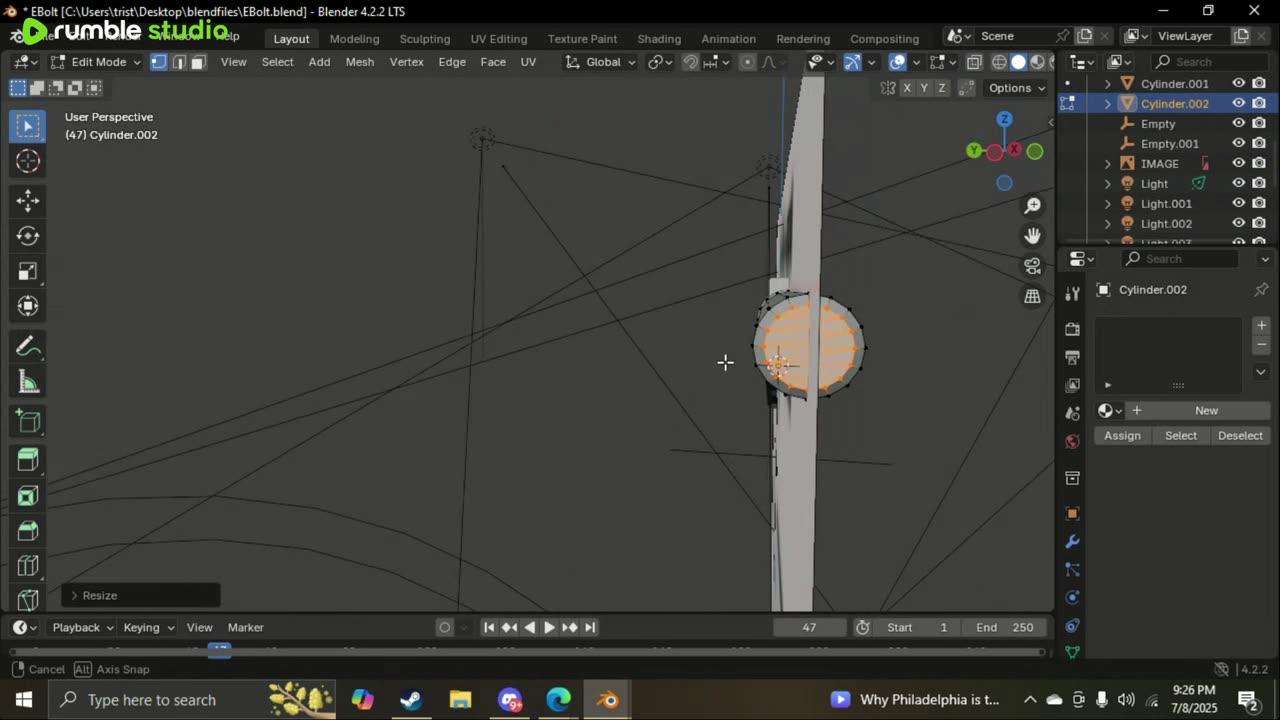Expand Cylinder.001 tree item
The height and width of the screenshot is (720, 1280).
pos(1107,84)
